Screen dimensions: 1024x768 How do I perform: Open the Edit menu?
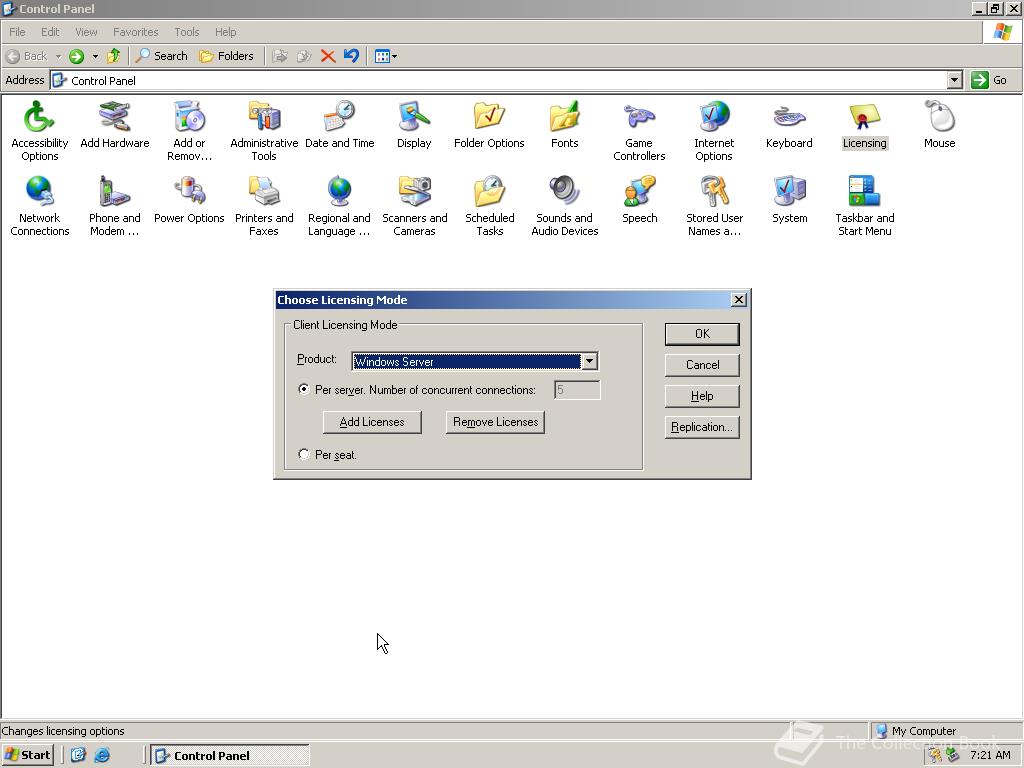pyautogui.click(x=50, y=32)
